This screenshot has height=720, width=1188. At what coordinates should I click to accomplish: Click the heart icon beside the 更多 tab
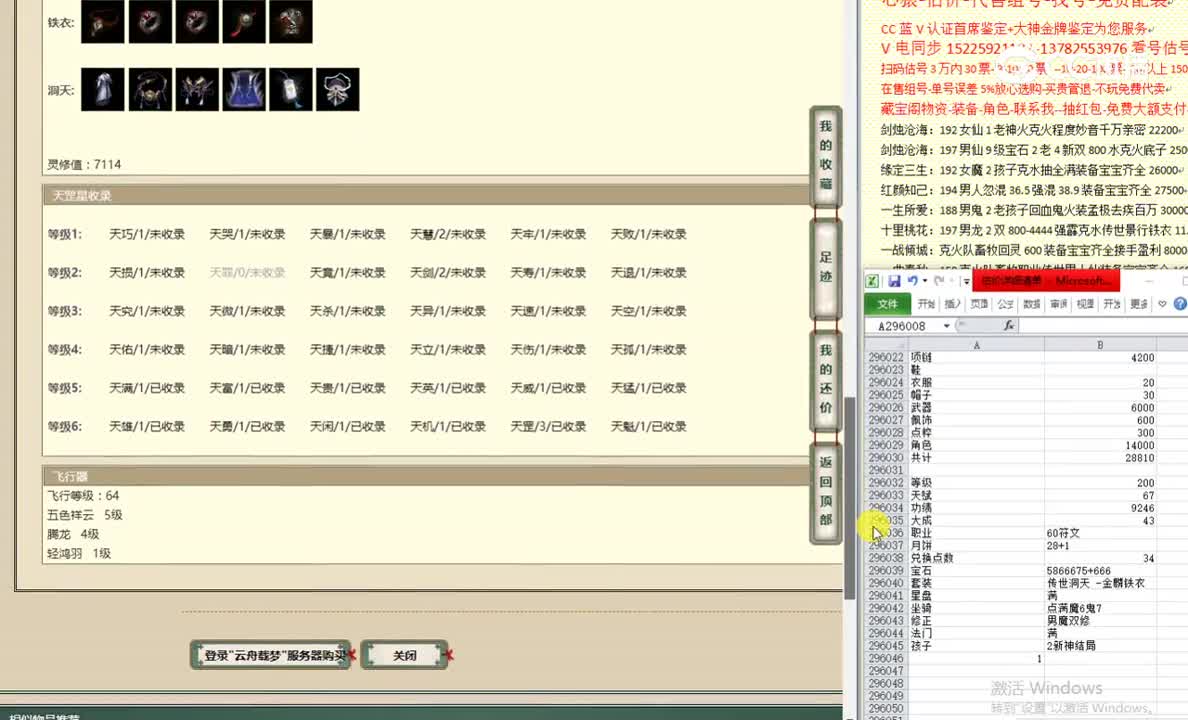(x=1161, y=303)
